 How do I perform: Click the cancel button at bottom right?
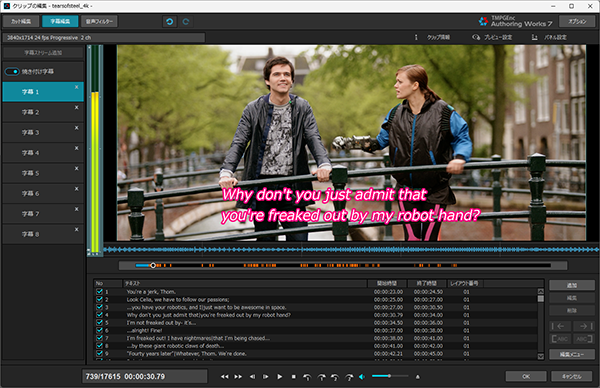(x=572, y=377)
